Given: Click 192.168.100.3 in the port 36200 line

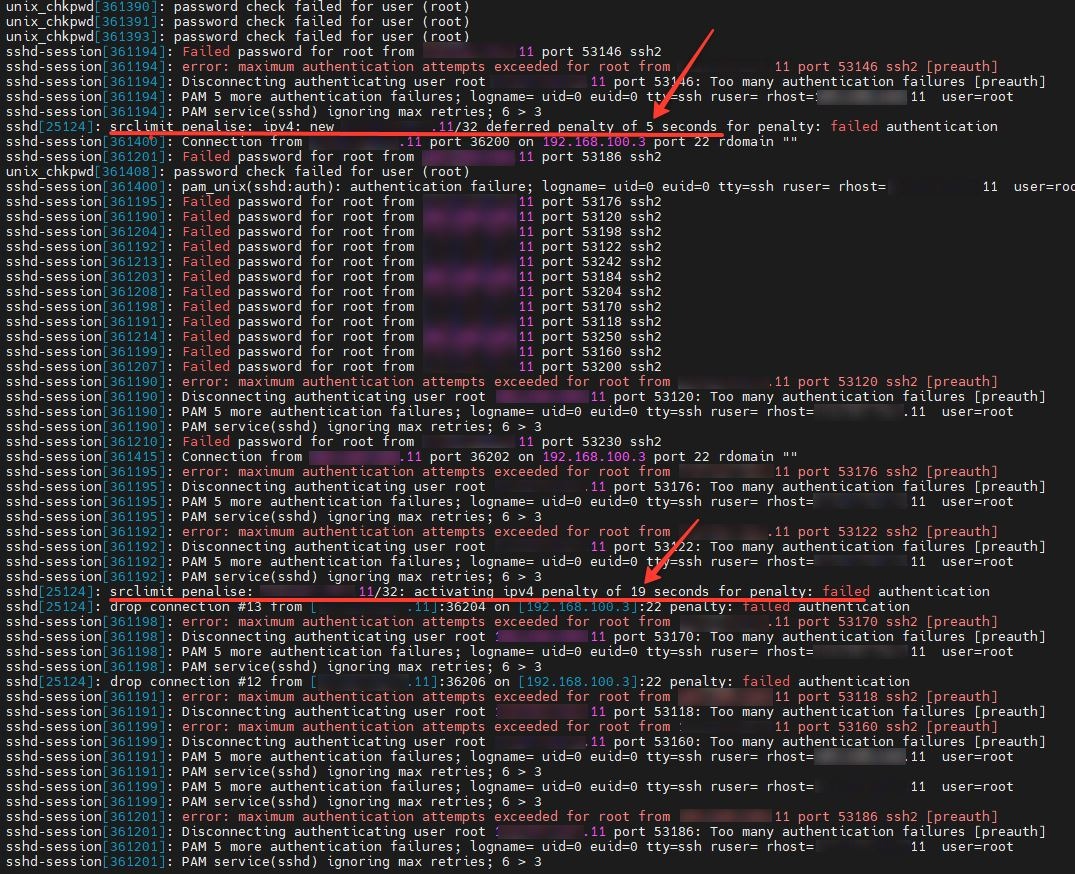Looking at the screenshot, I should 594,142.
